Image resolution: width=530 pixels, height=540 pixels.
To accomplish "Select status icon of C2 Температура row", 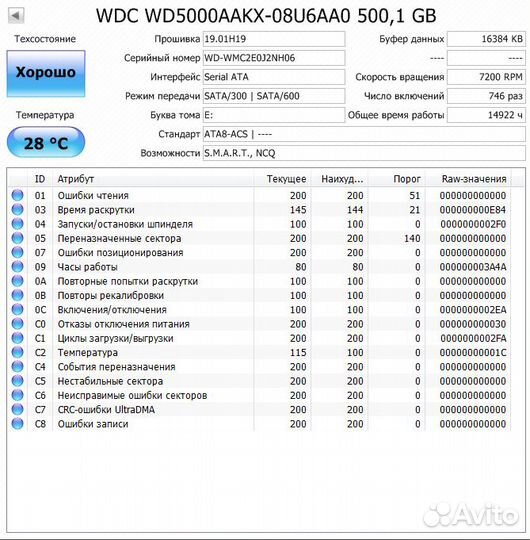I will click(x=18, y=352).
